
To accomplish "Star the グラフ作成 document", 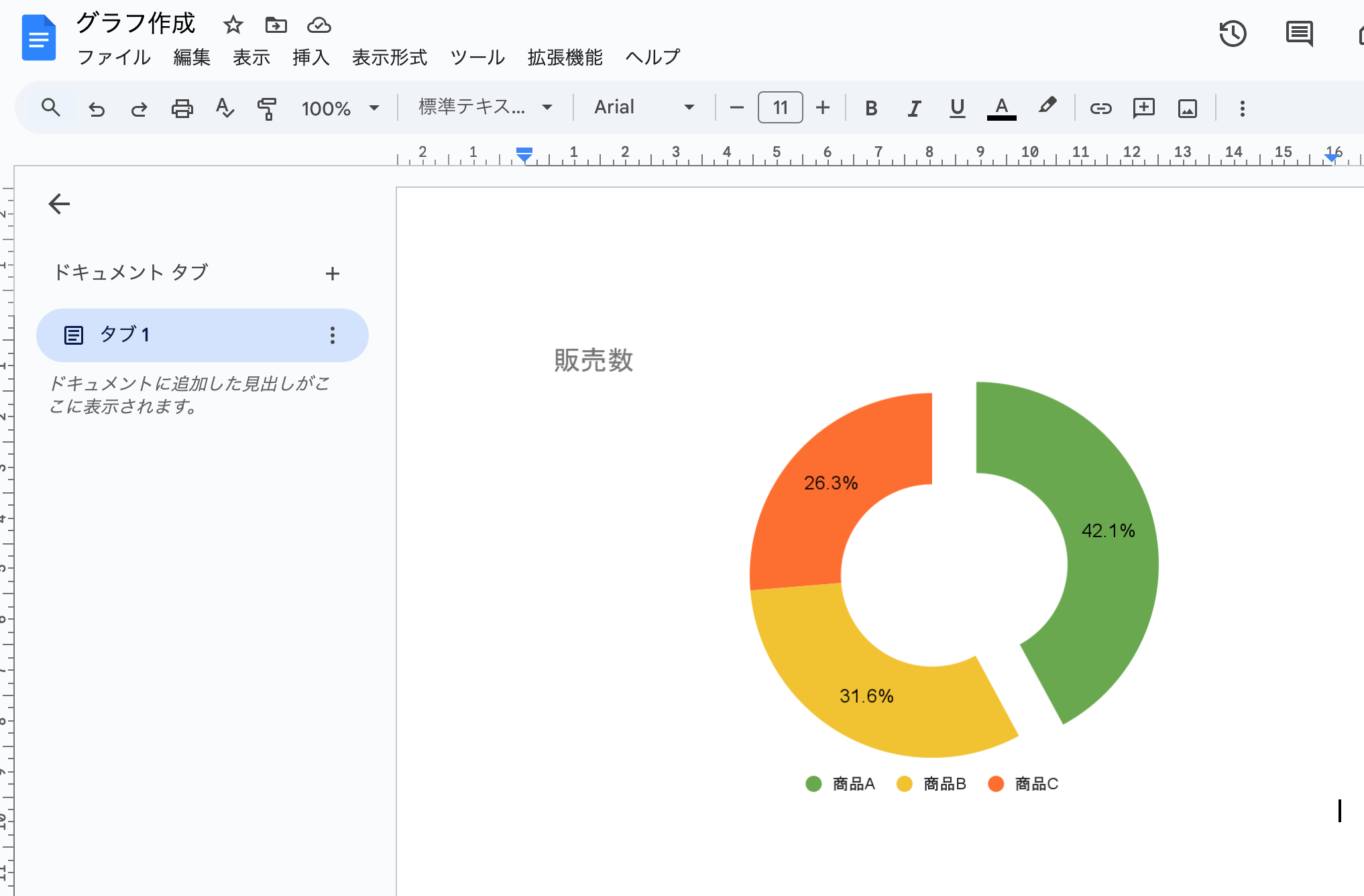I will tap(233, 25).
